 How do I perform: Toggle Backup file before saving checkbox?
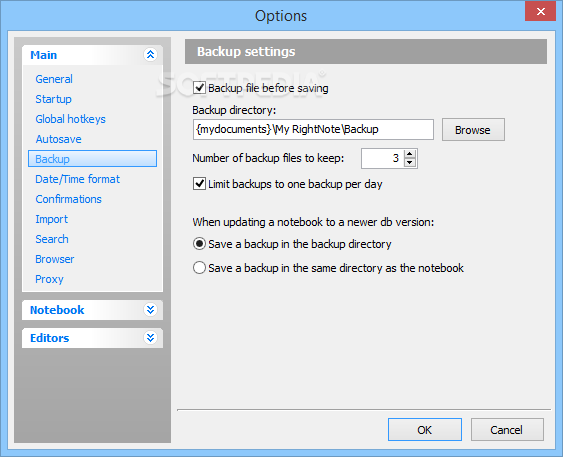[199, 88]
